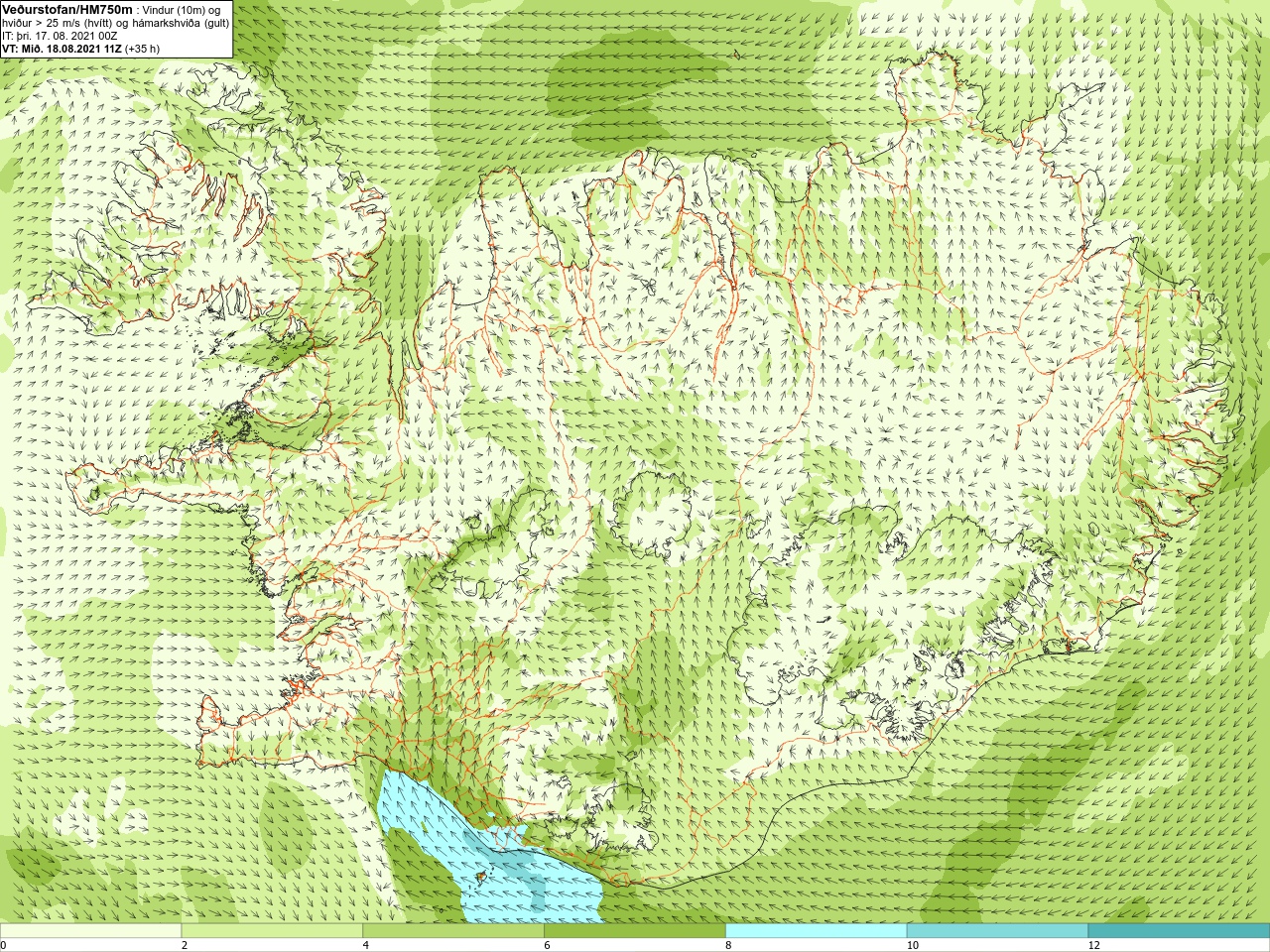Select the pale yellow 0–2 m/s color bar segment
The height and width of the screenshot is (952, 1270).
(91, 931)
